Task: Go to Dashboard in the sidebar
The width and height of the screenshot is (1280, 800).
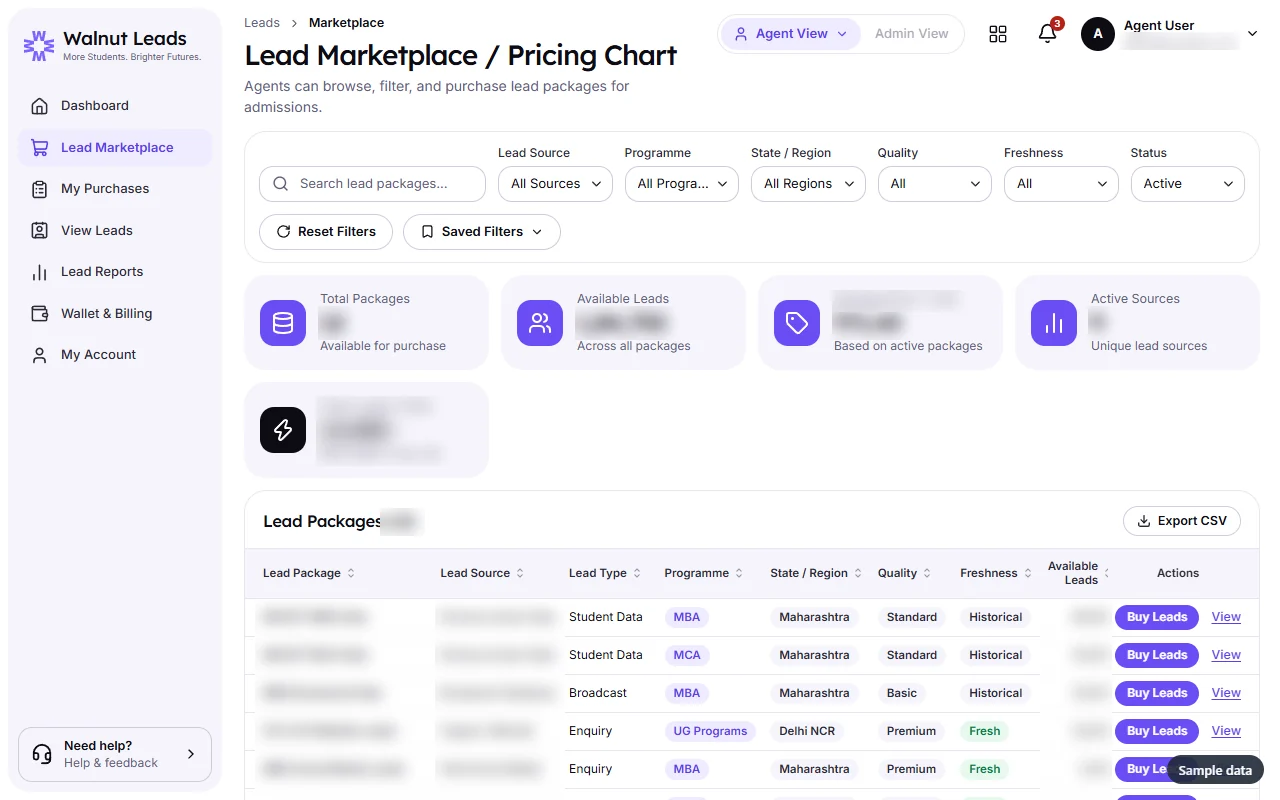Action: coord(115,106)
